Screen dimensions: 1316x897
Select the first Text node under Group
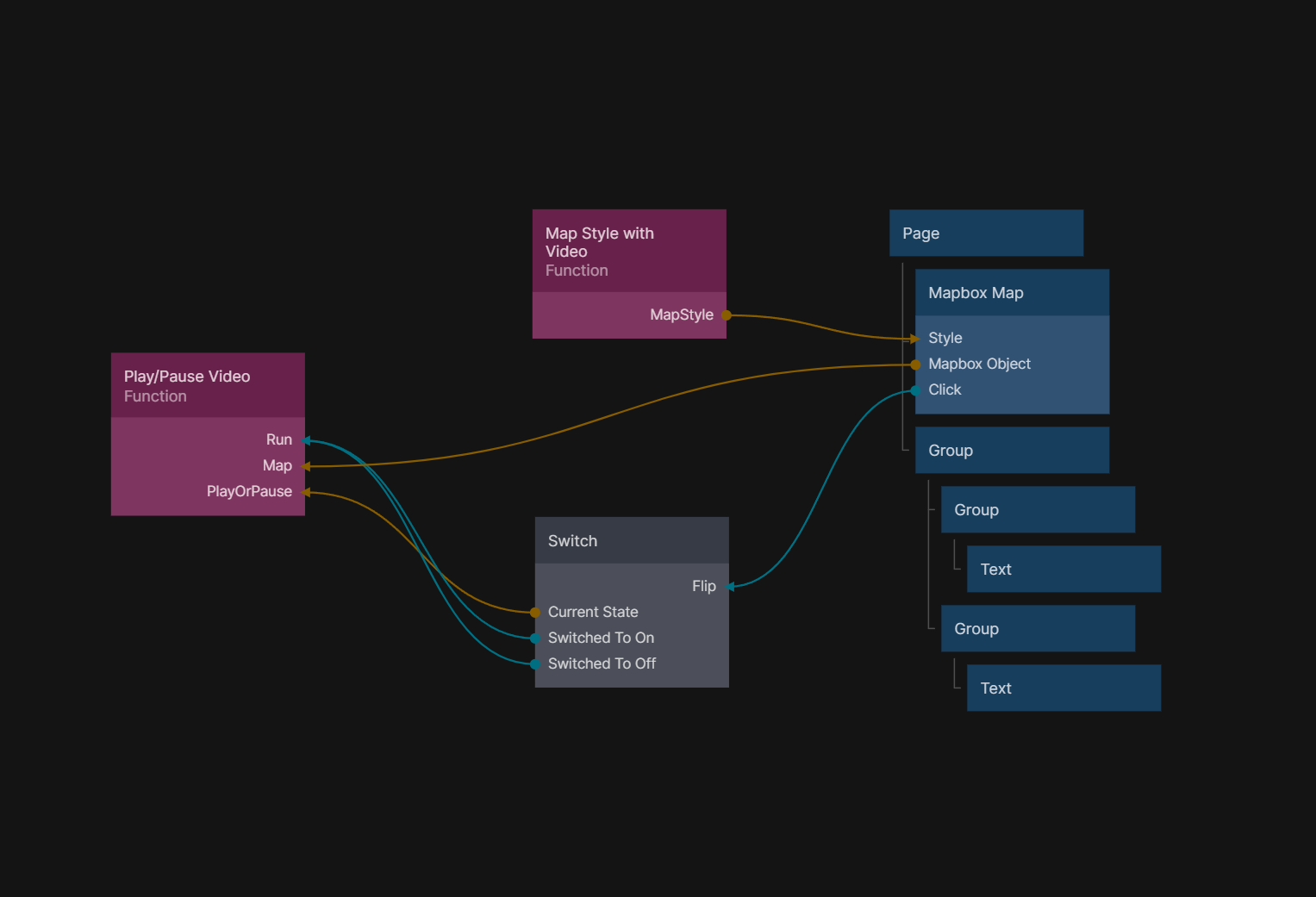pyautogui.click(x=1063, y=570)
